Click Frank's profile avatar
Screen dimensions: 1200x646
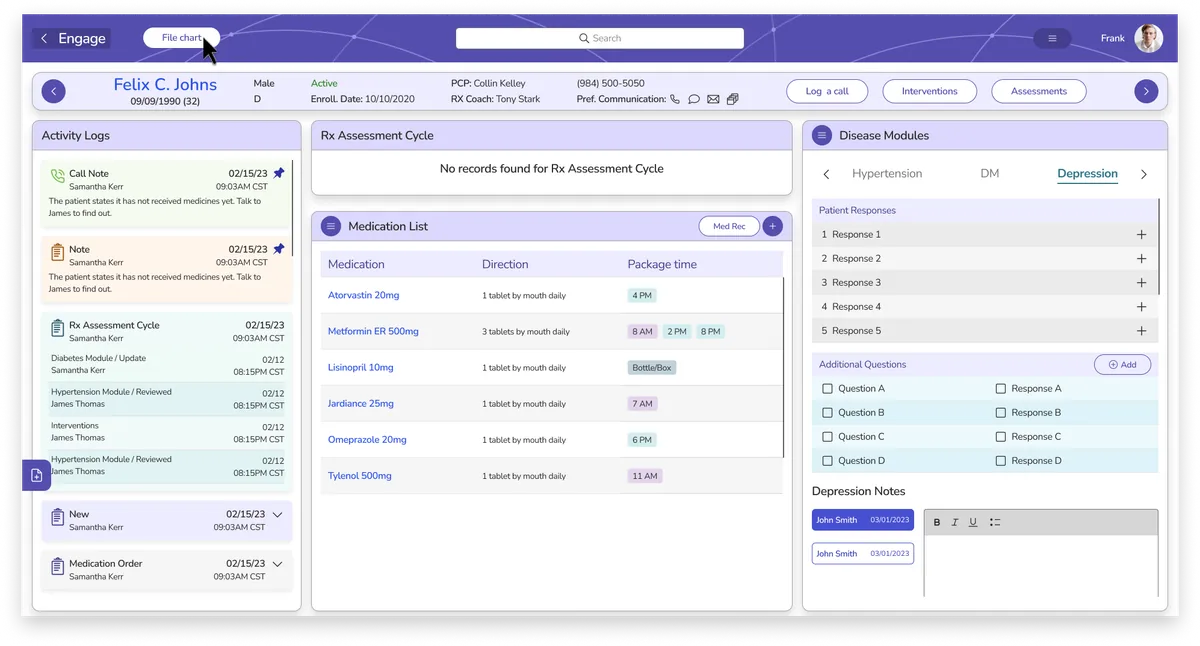[x=1149, y=38]
